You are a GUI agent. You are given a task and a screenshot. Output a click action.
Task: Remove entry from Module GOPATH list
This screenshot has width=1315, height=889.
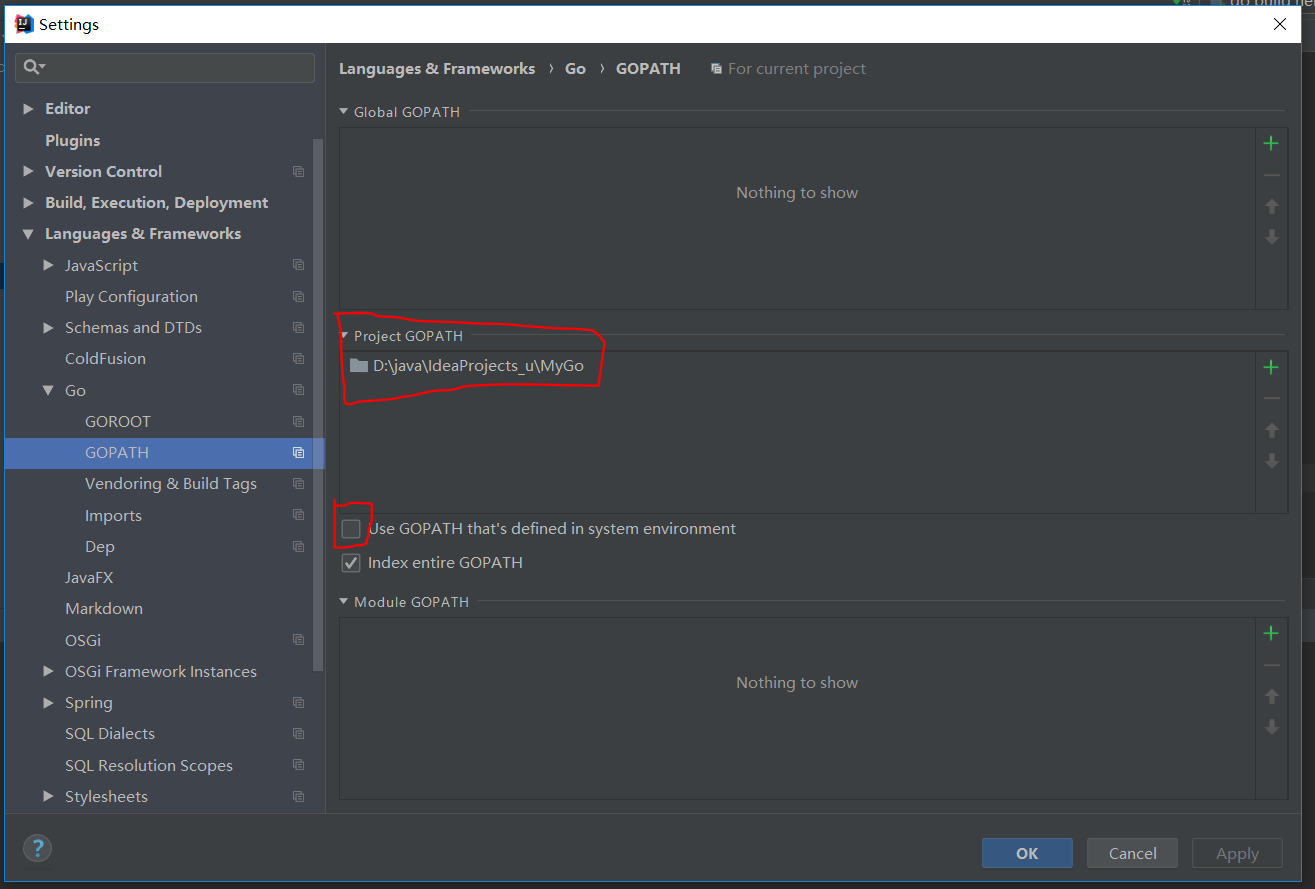(x=1271, y=665)
